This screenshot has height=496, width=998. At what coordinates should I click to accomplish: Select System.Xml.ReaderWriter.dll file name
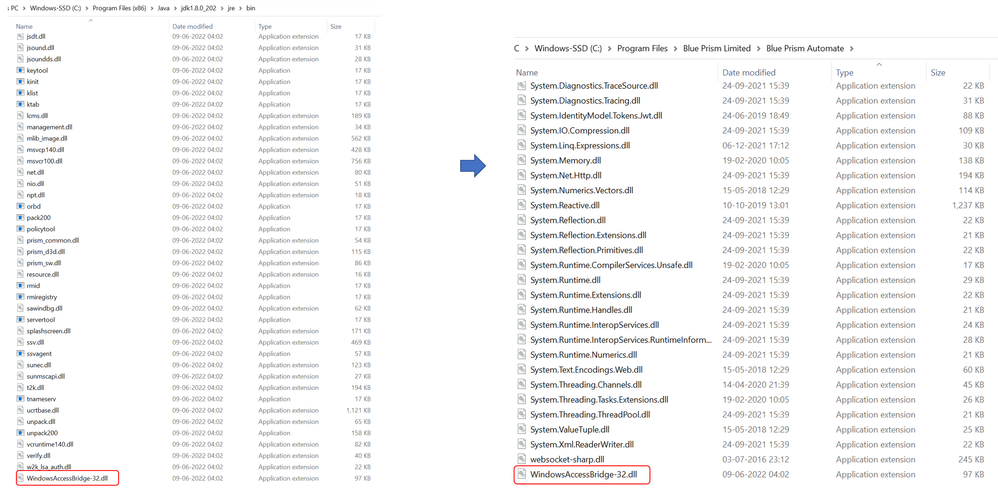[582, 444]
